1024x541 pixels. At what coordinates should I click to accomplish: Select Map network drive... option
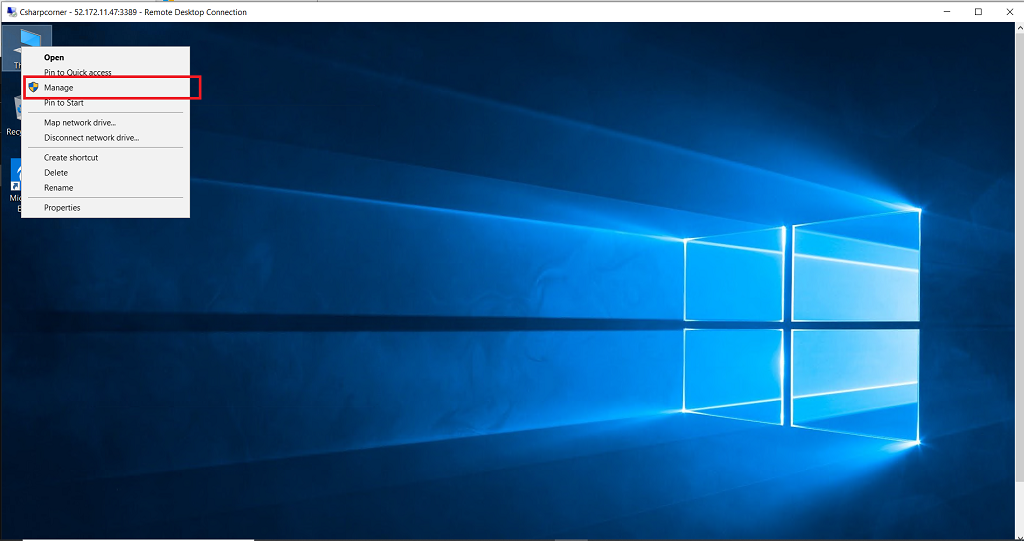(105, 122)
